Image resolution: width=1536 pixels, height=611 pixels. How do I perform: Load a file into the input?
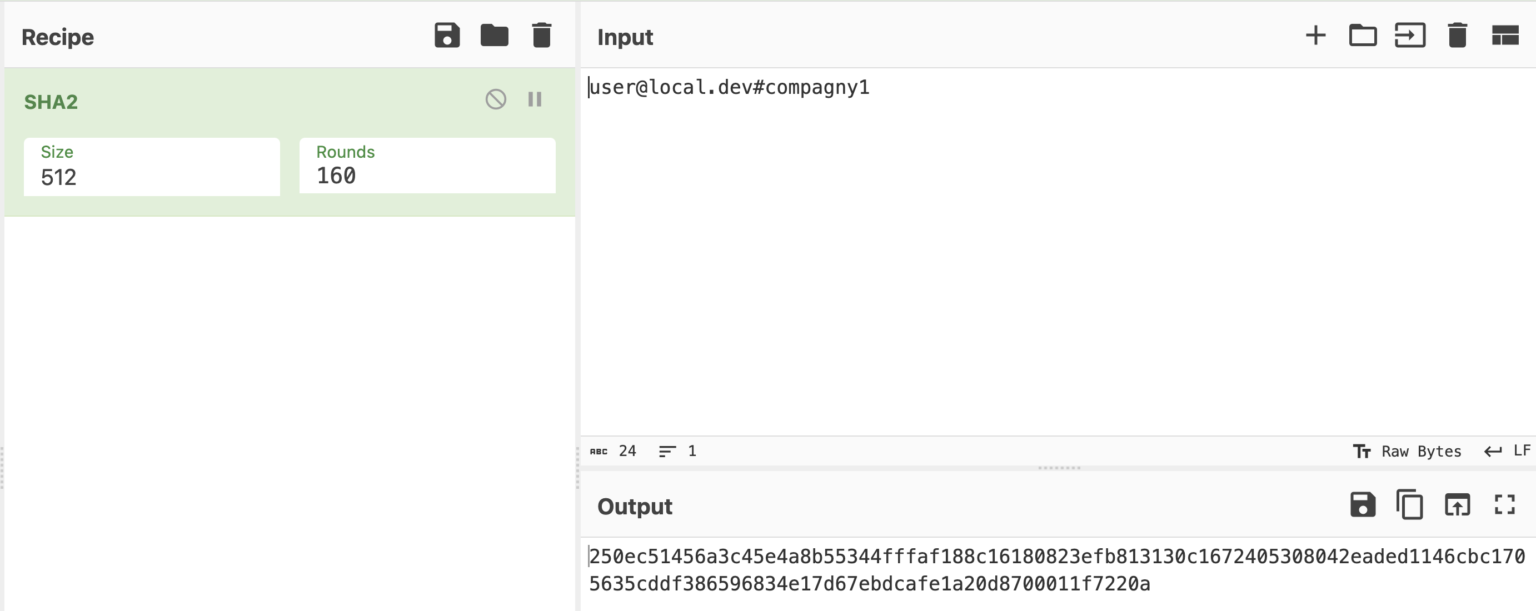tap(1410, 35)
